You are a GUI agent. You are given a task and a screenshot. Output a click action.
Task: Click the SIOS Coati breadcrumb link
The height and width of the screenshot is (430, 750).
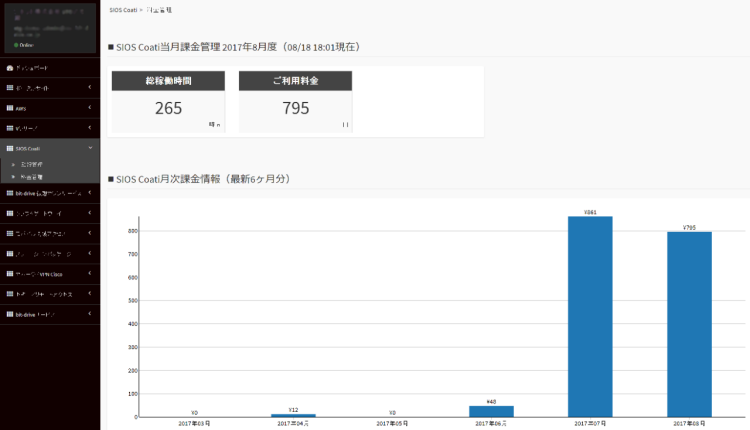[x=123, y=10]
